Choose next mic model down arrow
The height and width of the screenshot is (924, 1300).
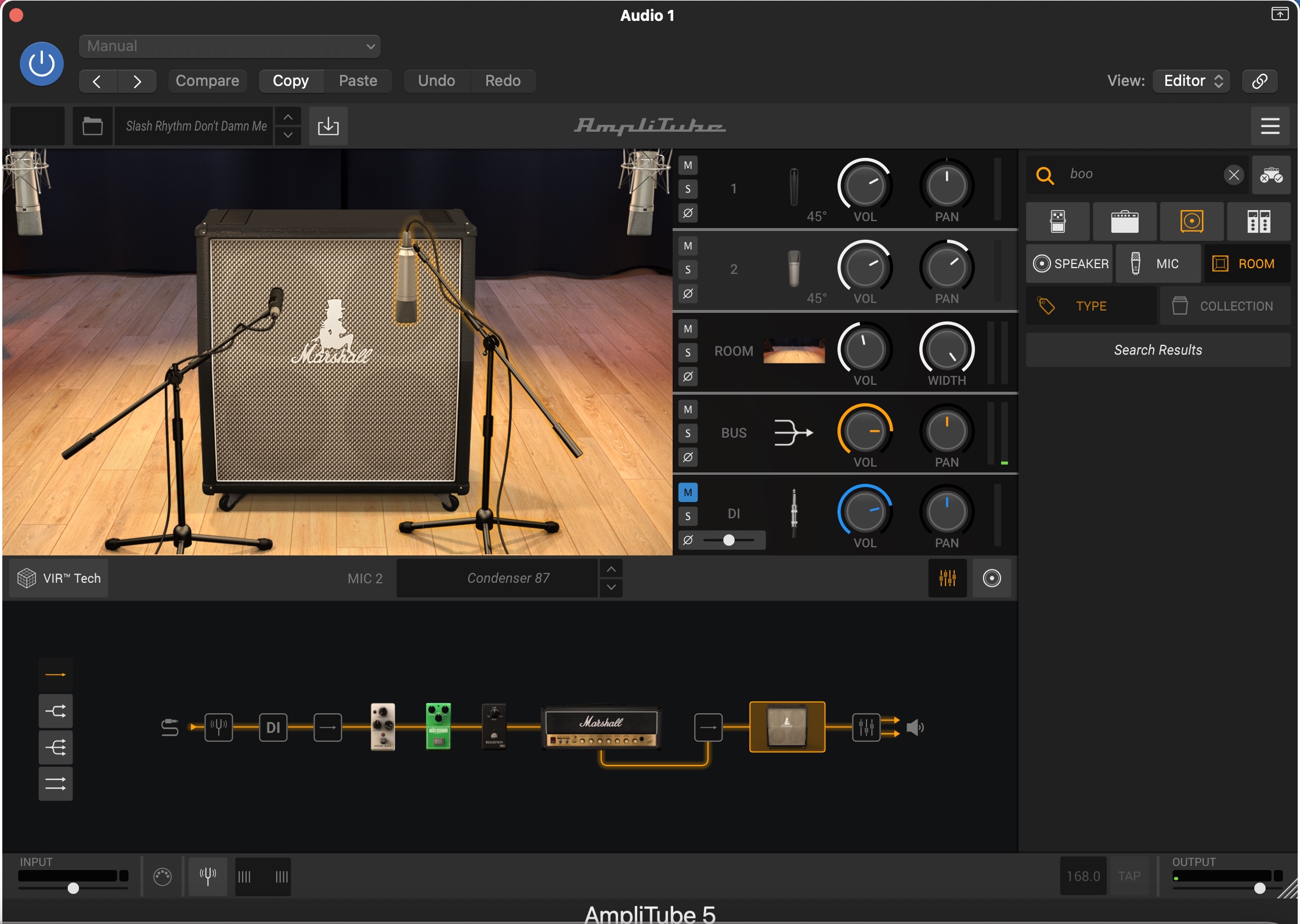[611, 587]
